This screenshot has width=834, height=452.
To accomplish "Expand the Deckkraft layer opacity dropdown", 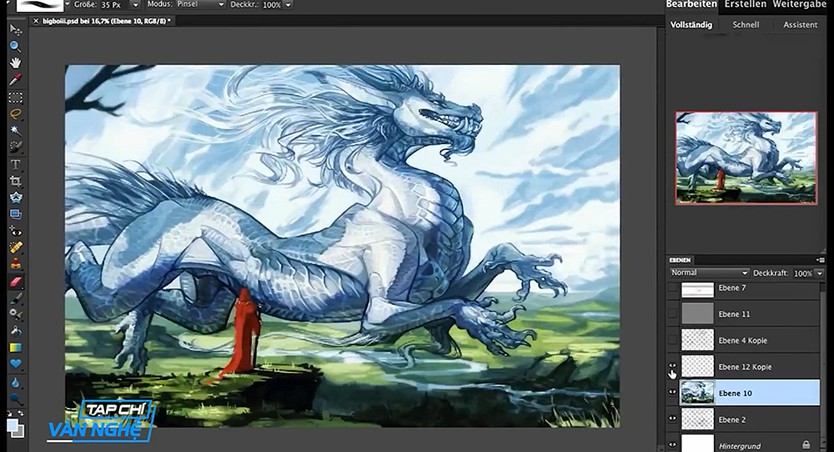I will pos(819,273).
